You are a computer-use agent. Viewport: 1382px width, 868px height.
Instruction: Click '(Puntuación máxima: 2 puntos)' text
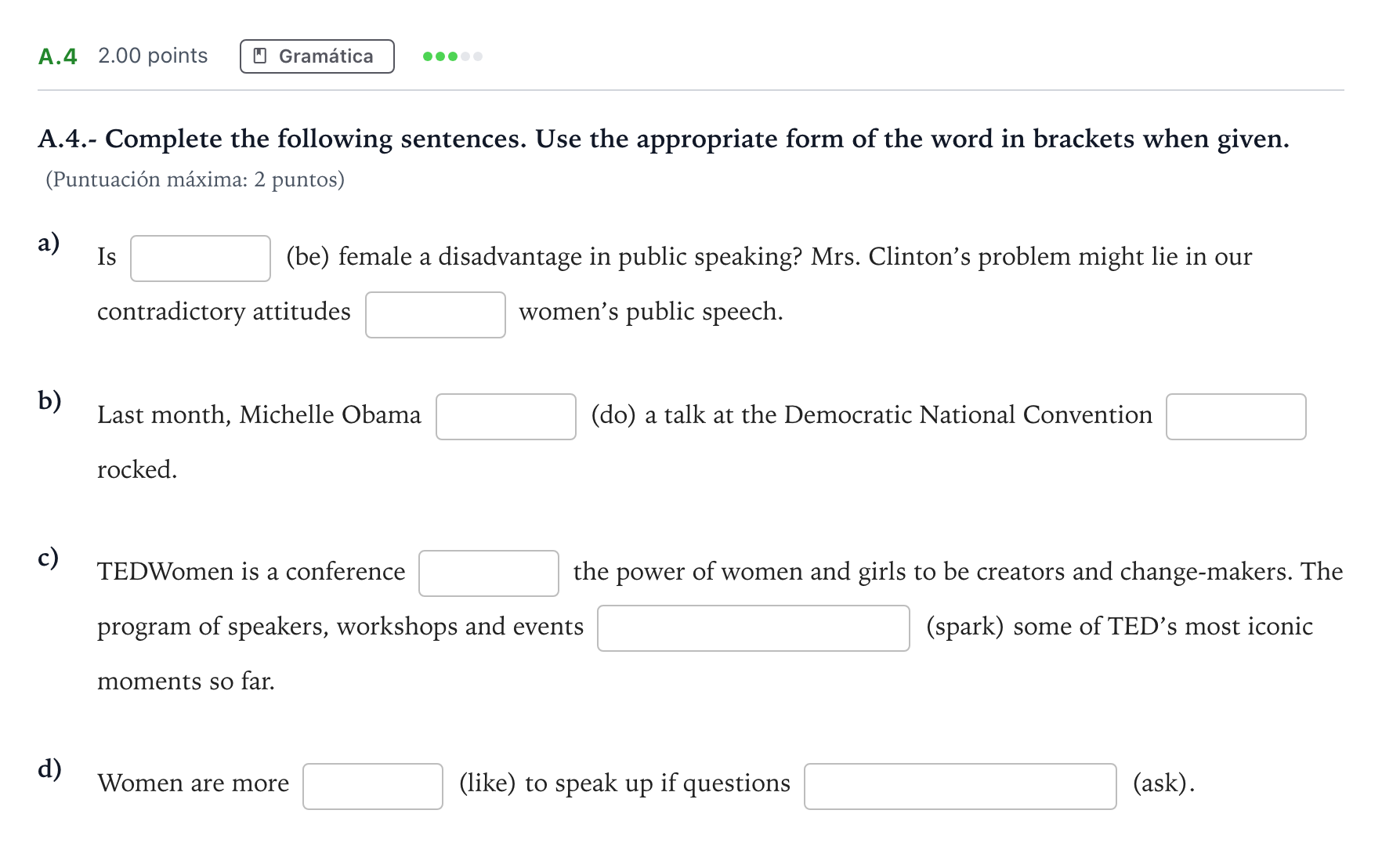pyautogui.click(x=195, y=179)
